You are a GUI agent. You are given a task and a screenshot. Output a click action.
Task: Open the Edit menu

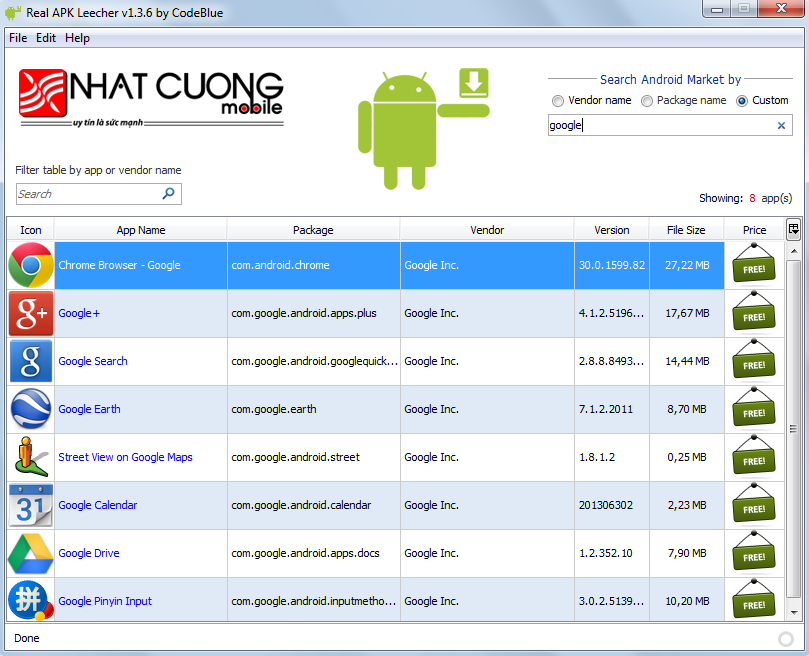point(46,38)
